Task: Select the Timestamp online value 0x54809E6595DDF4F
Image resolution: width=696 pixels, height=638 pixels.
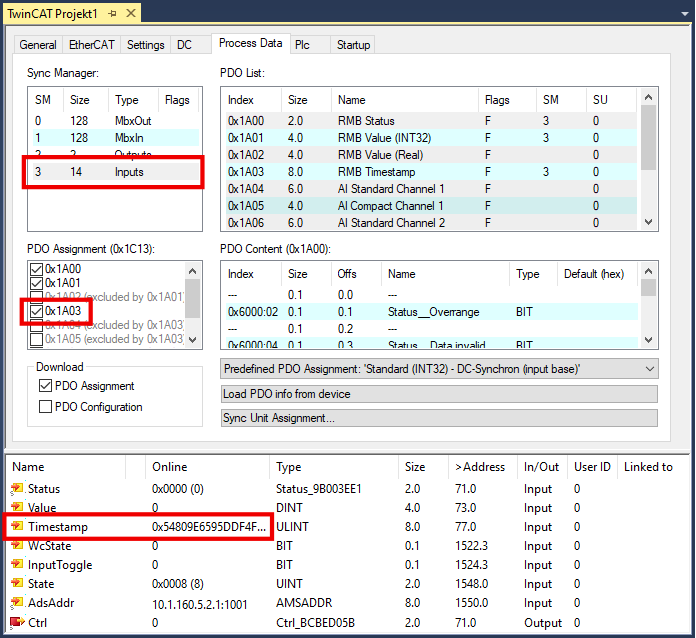Action: point(209,527)
